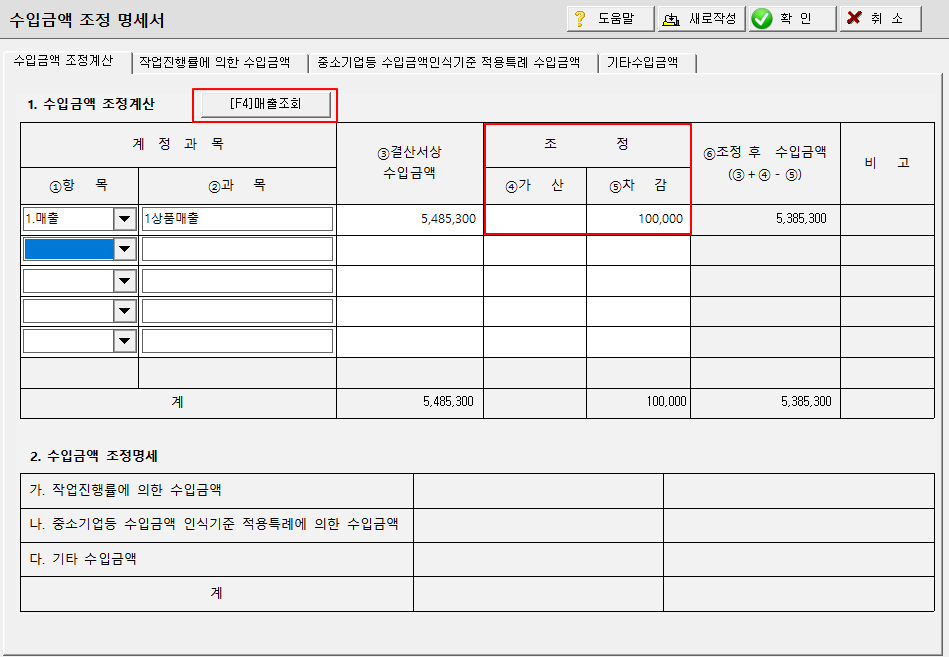This screenshot has height=657, width=949.
Task: Click the green checkmark icon
Action: point(761,19)
